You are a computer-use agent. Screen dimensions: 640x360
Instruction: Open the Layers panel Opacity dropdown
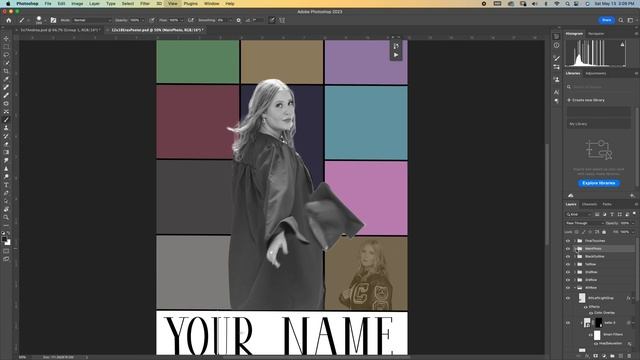coord(633,223)
